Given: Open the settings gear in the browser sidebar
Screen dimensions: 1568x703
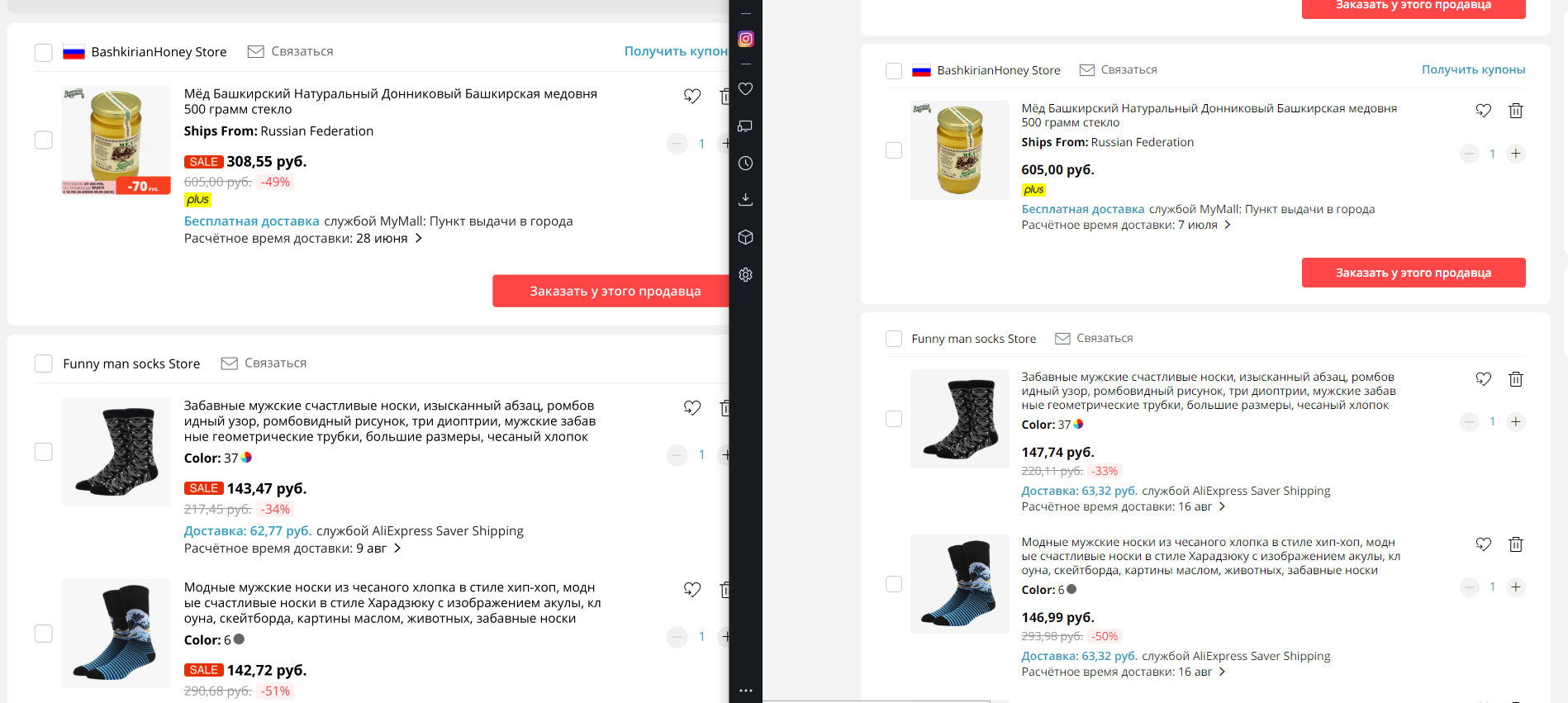Looking at the screenshot, I should pyautogui.click(x=745, y=274).
